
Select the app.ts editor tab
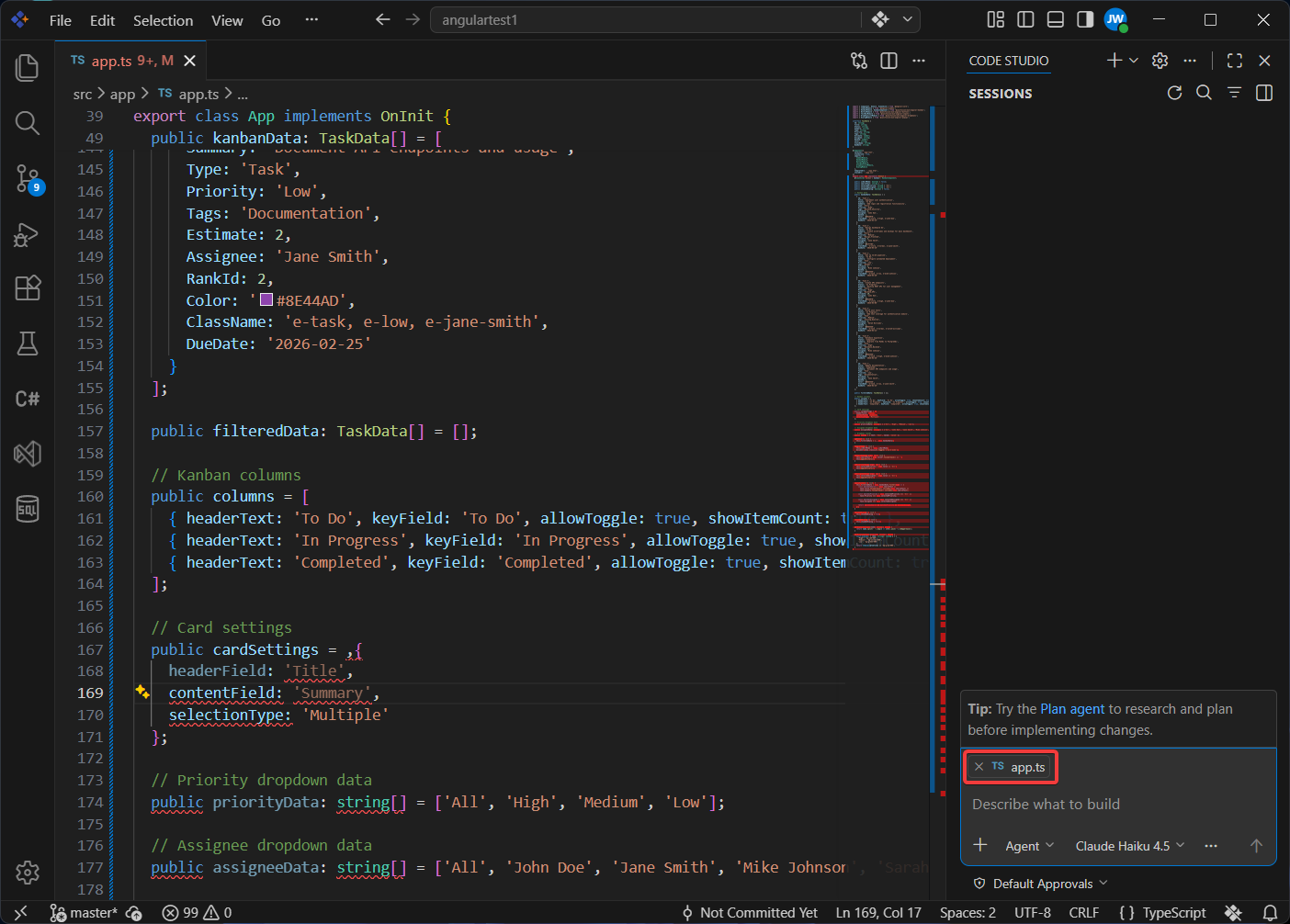coord(131,61)
